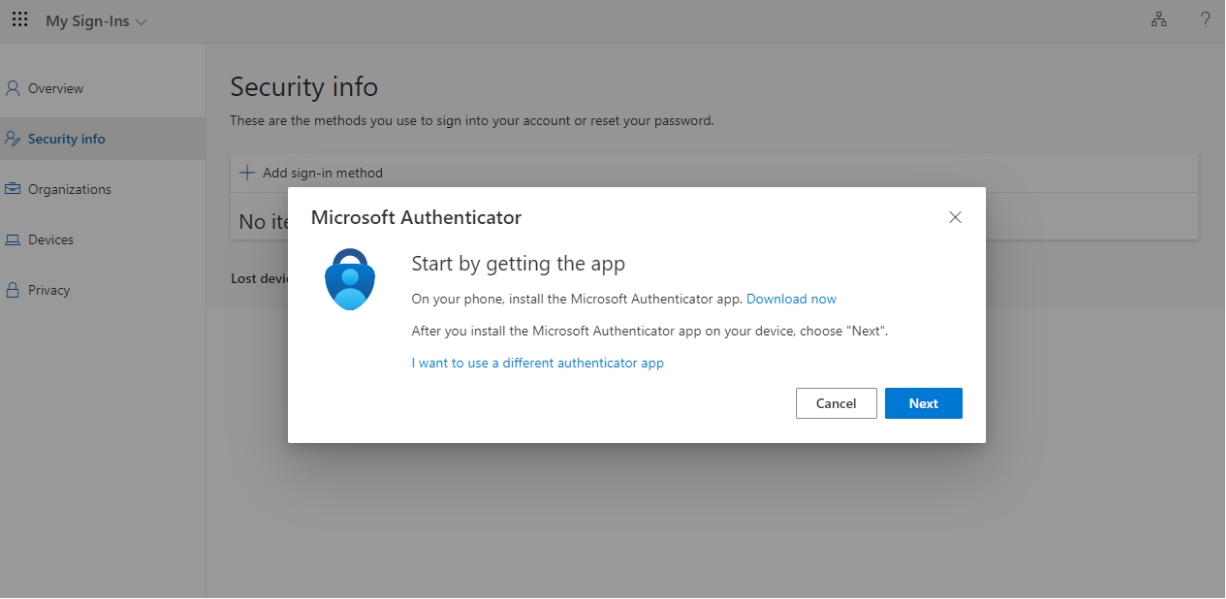Navigate to the Security info section
This screenshot has width=1226, height=599.
[65, 138]
